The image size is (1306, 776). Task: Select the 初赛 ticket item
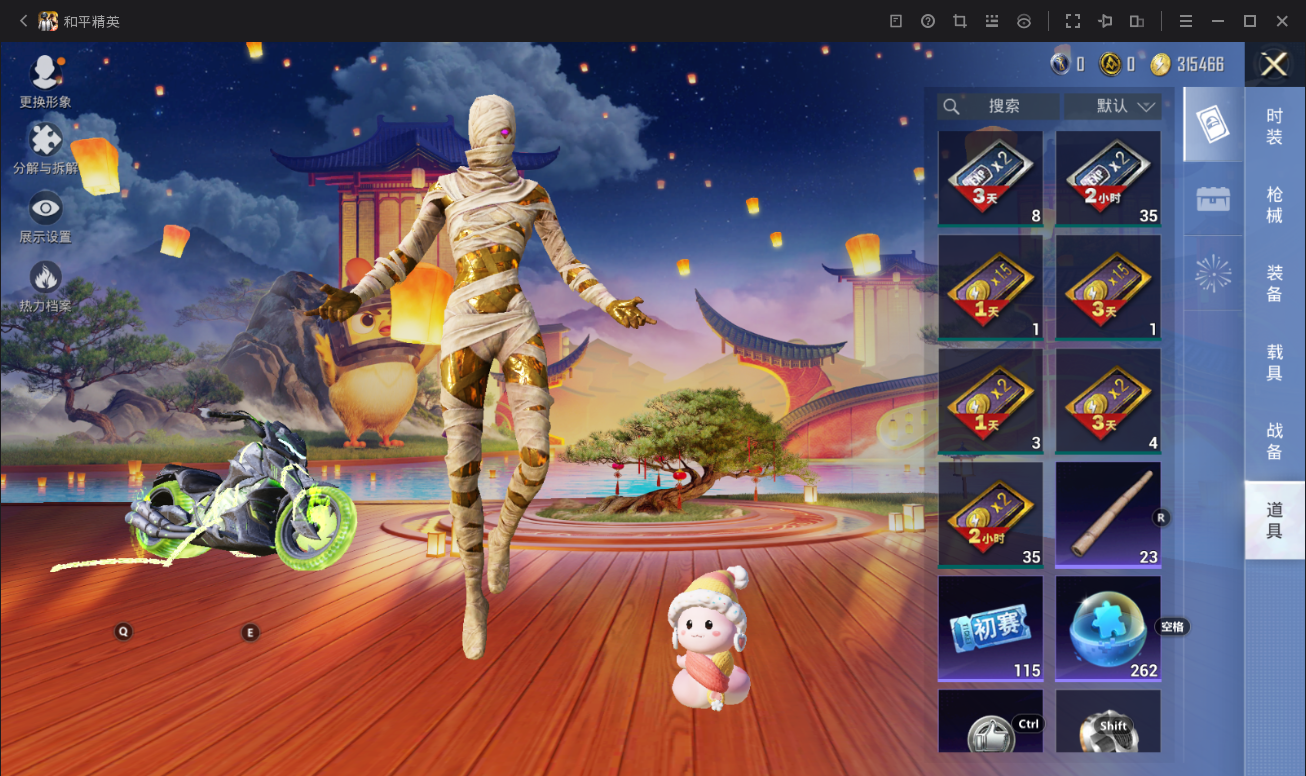[x=990, y=628]
